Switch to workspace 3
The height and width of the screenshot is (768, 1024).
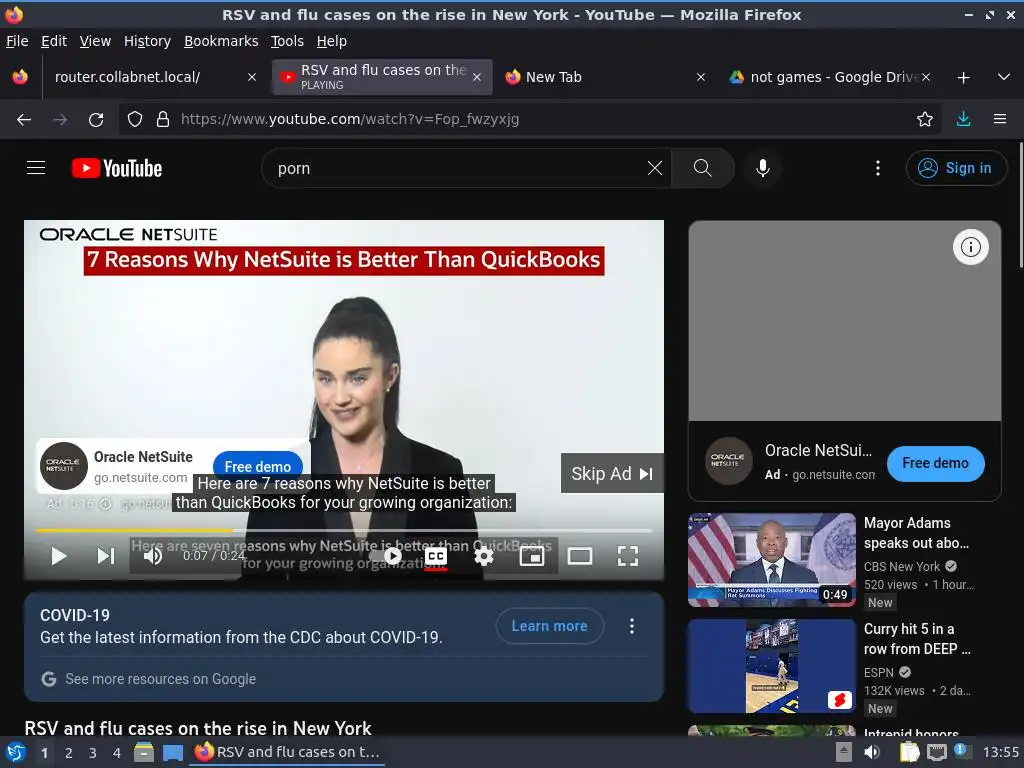pos(93,752)
